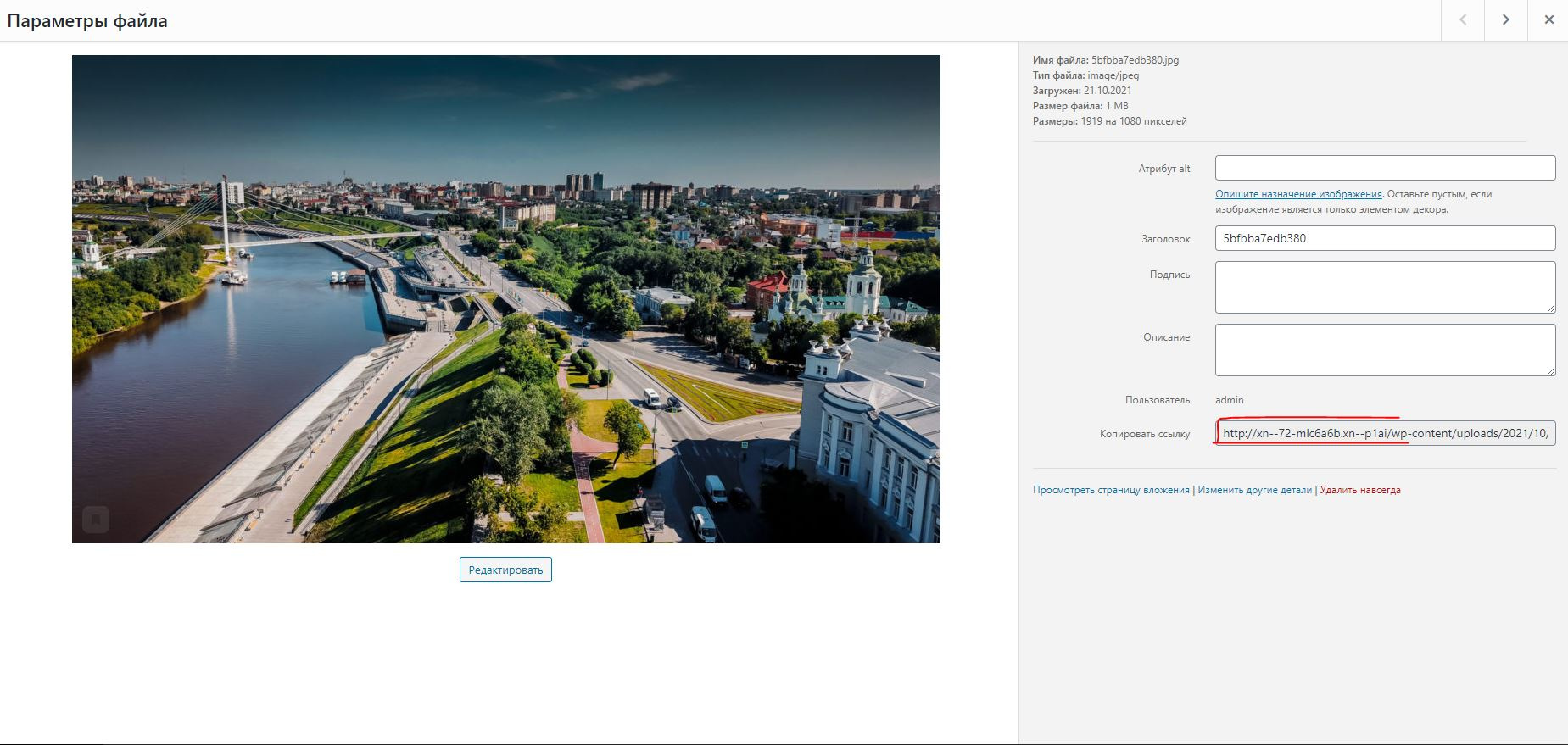Click 'Удалить навсегда' link
1568x745 pixels.
coord(1360,490)
